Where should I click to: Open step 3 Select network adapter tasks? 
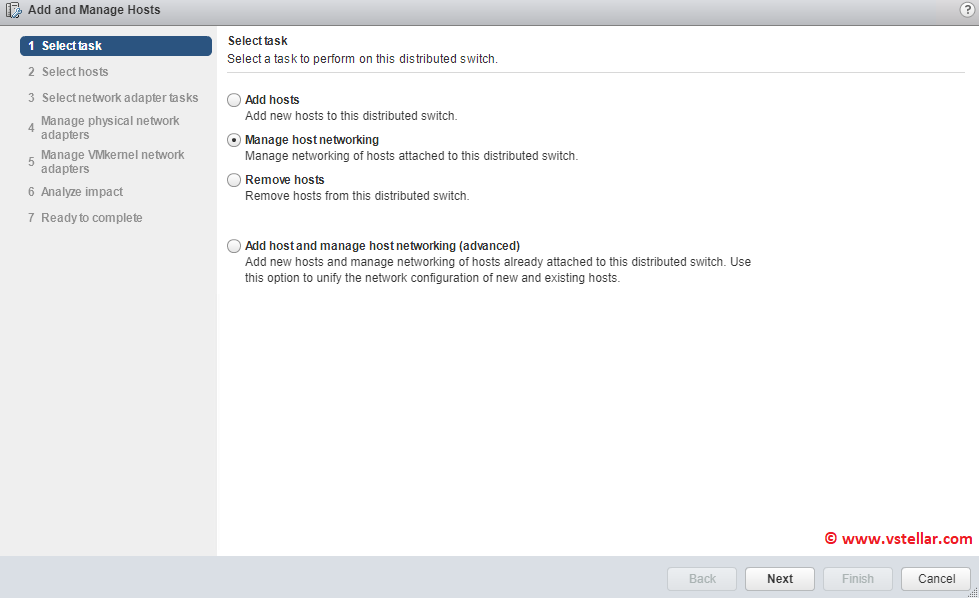click(119, 98)
